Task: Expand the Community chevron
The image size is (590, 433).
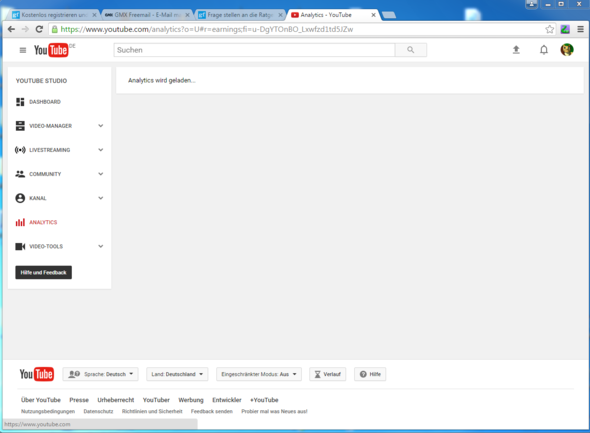Action: 100,174
